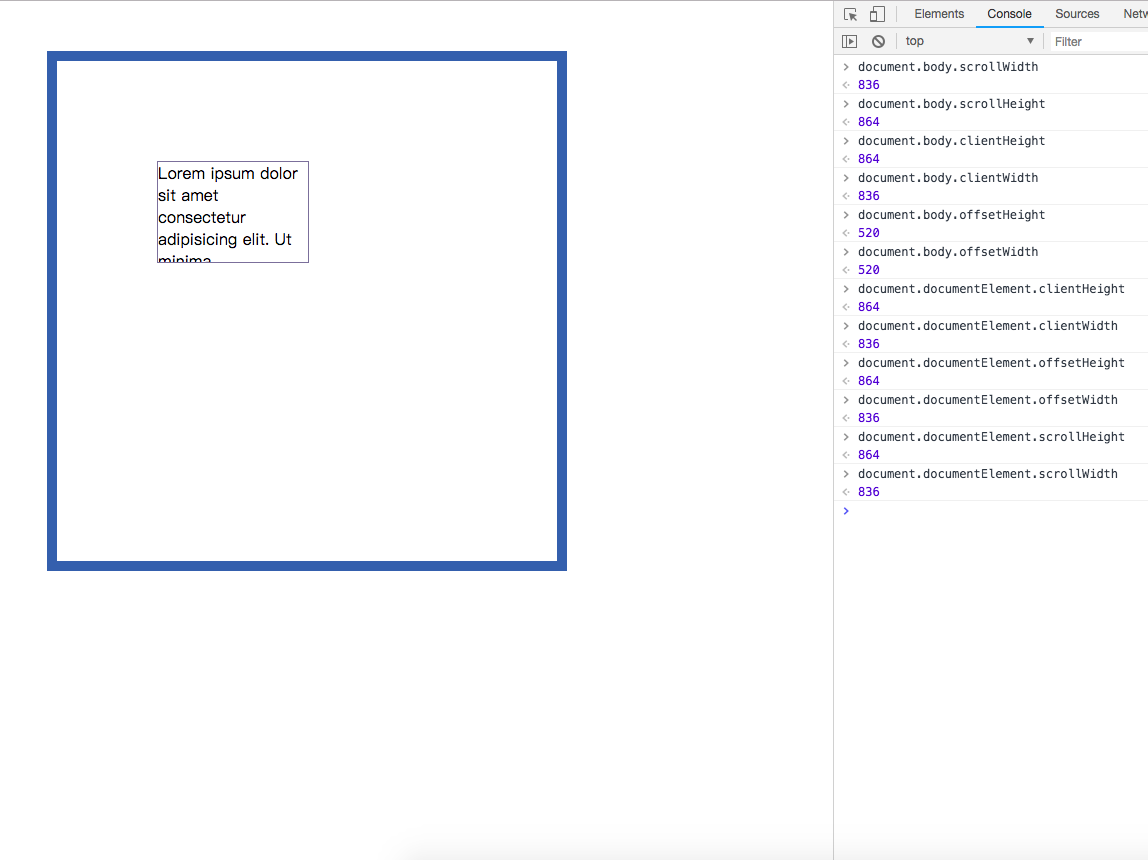Viewport: 1148px width, 860px height.
Task: Click the document.body.offsetHeight command line
Action: pos(951,215)
